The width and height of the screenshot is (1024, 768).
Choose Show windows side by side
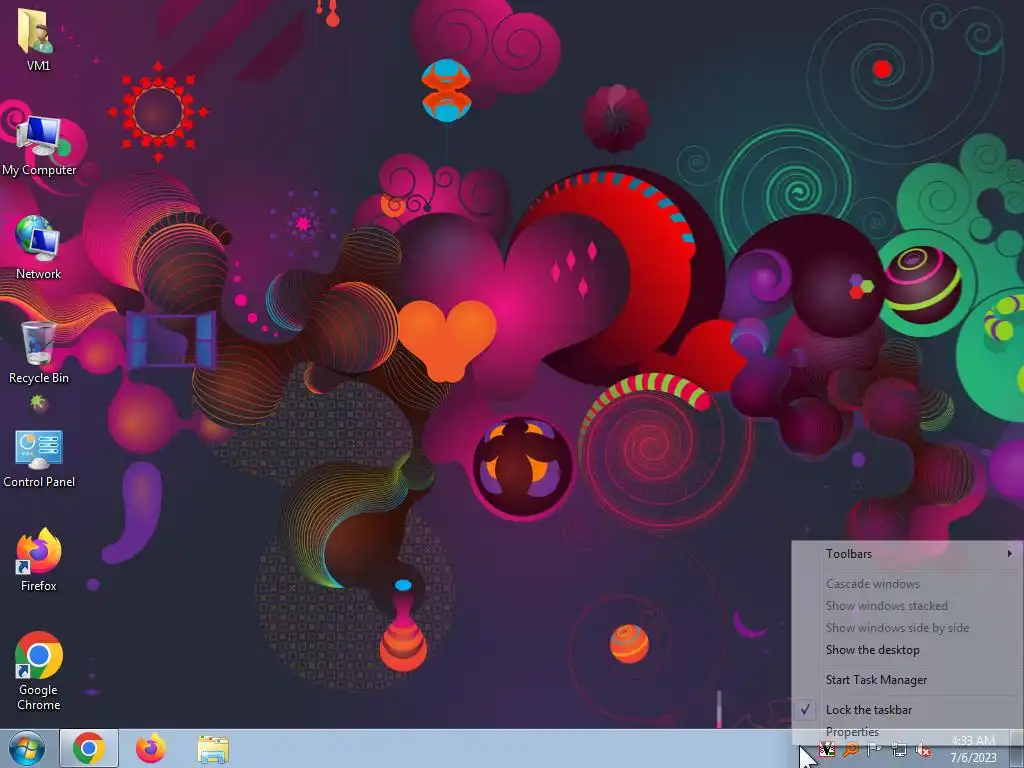tap(907, 628)
